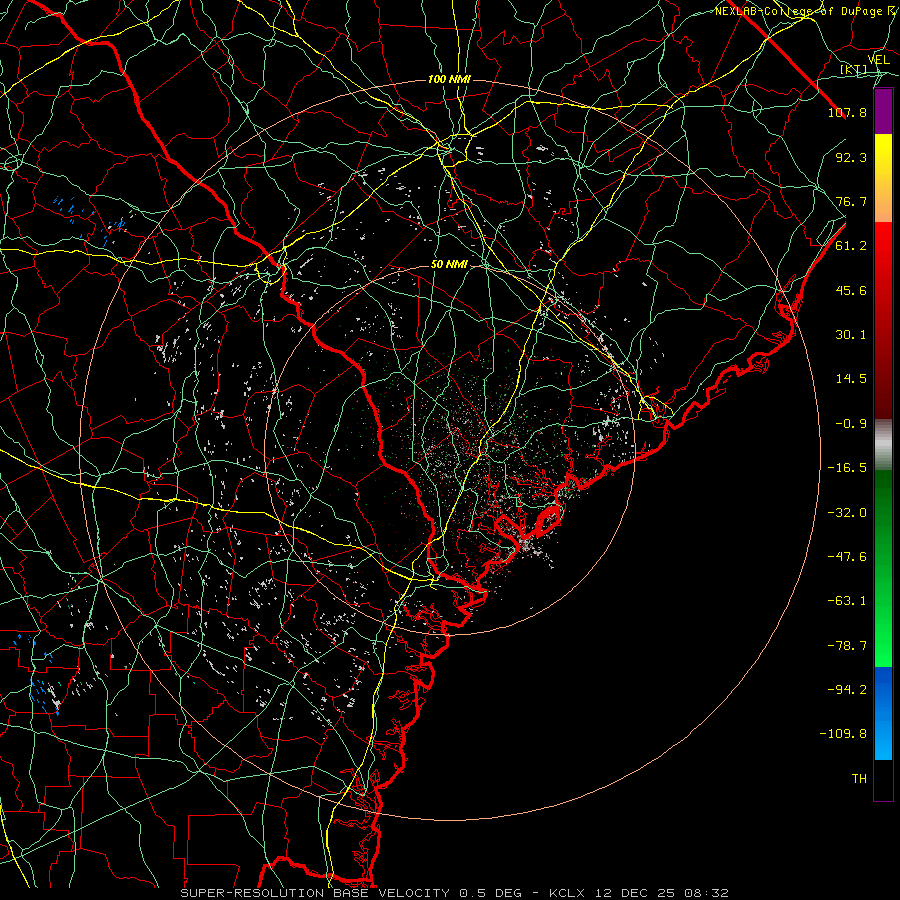Click the 30.1 velocity scale value
900x900 pixels.
tap(851, 335)
